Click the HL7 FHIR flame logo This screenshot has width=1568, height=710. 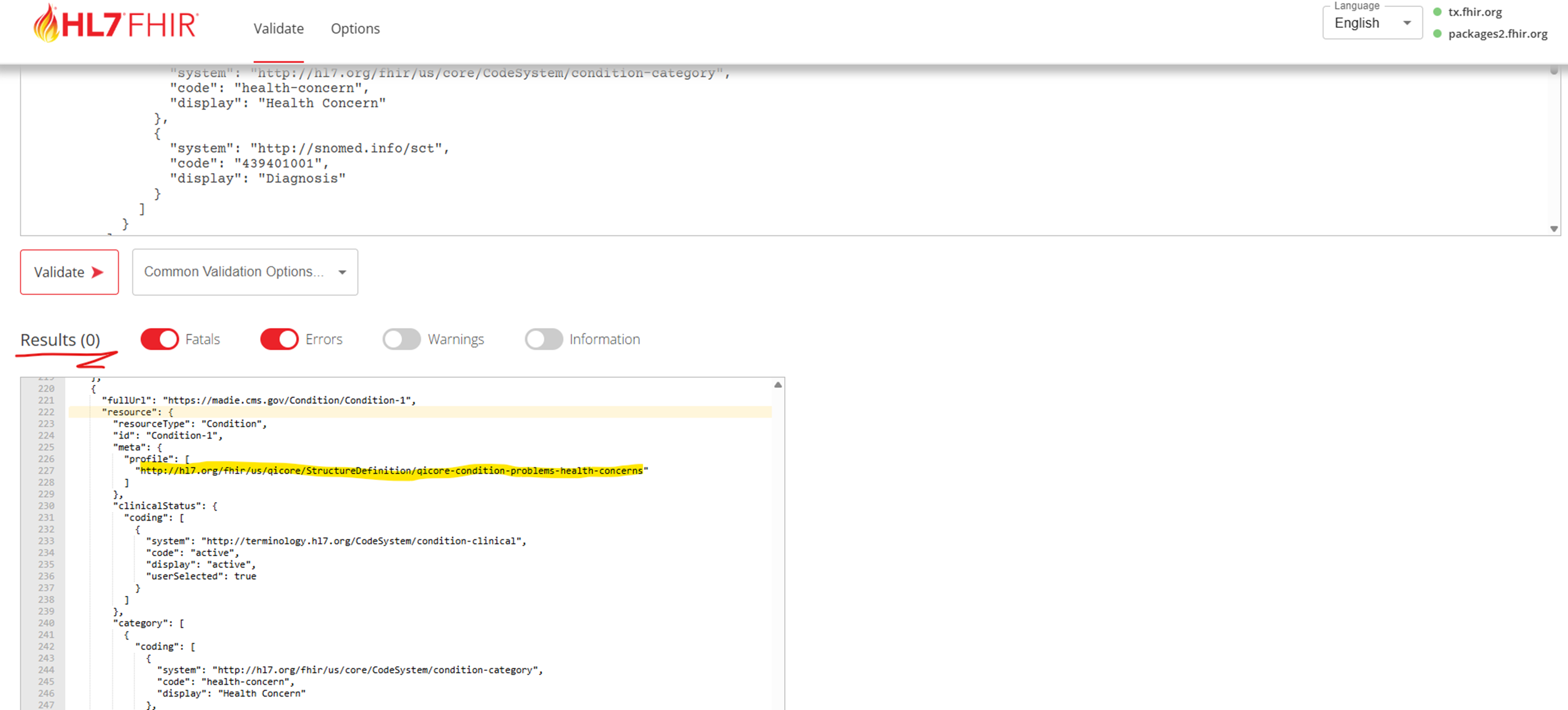point(46,23)
